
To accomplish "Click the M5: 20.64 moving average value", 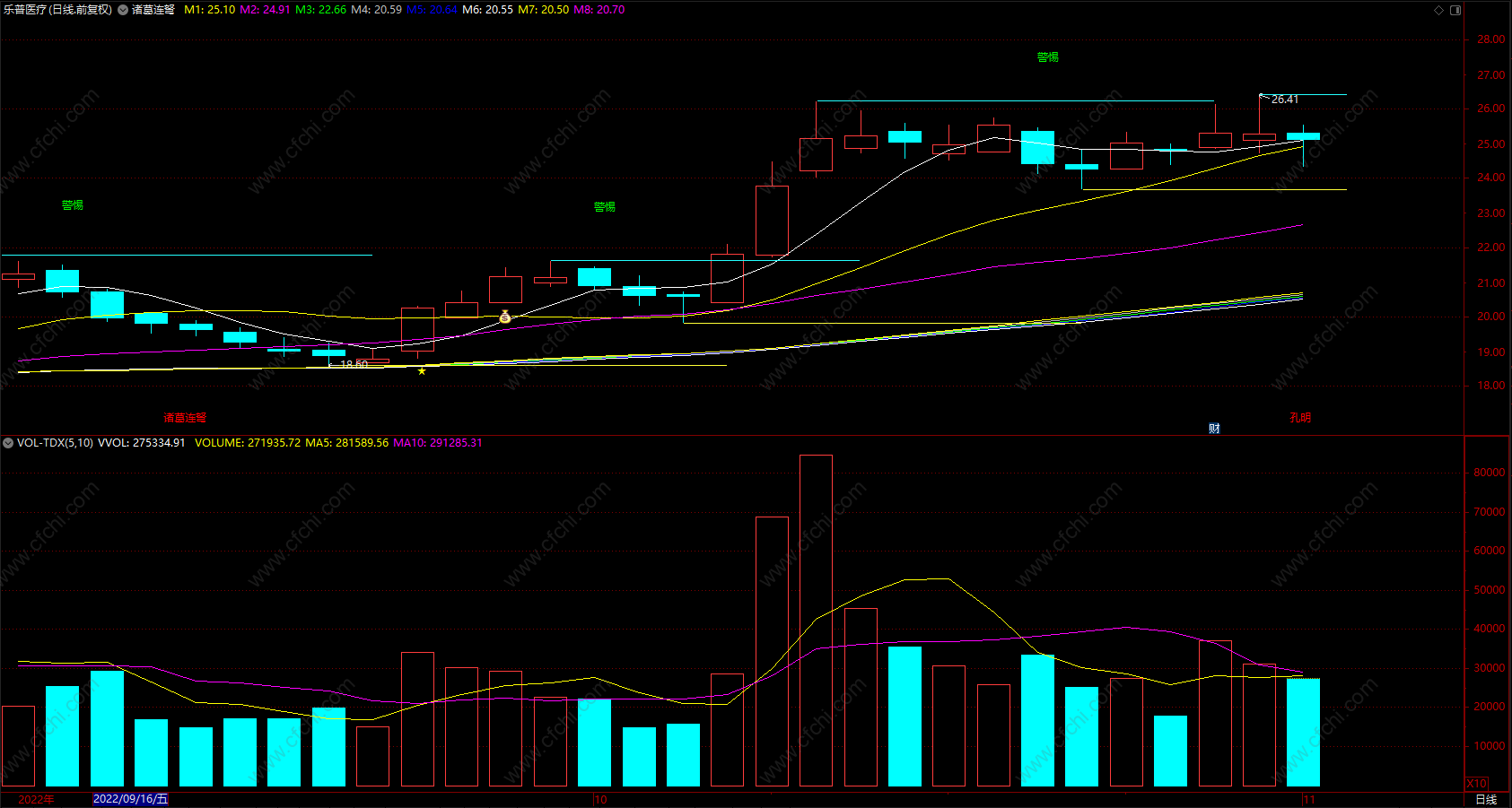I will (x=432, y=10).
